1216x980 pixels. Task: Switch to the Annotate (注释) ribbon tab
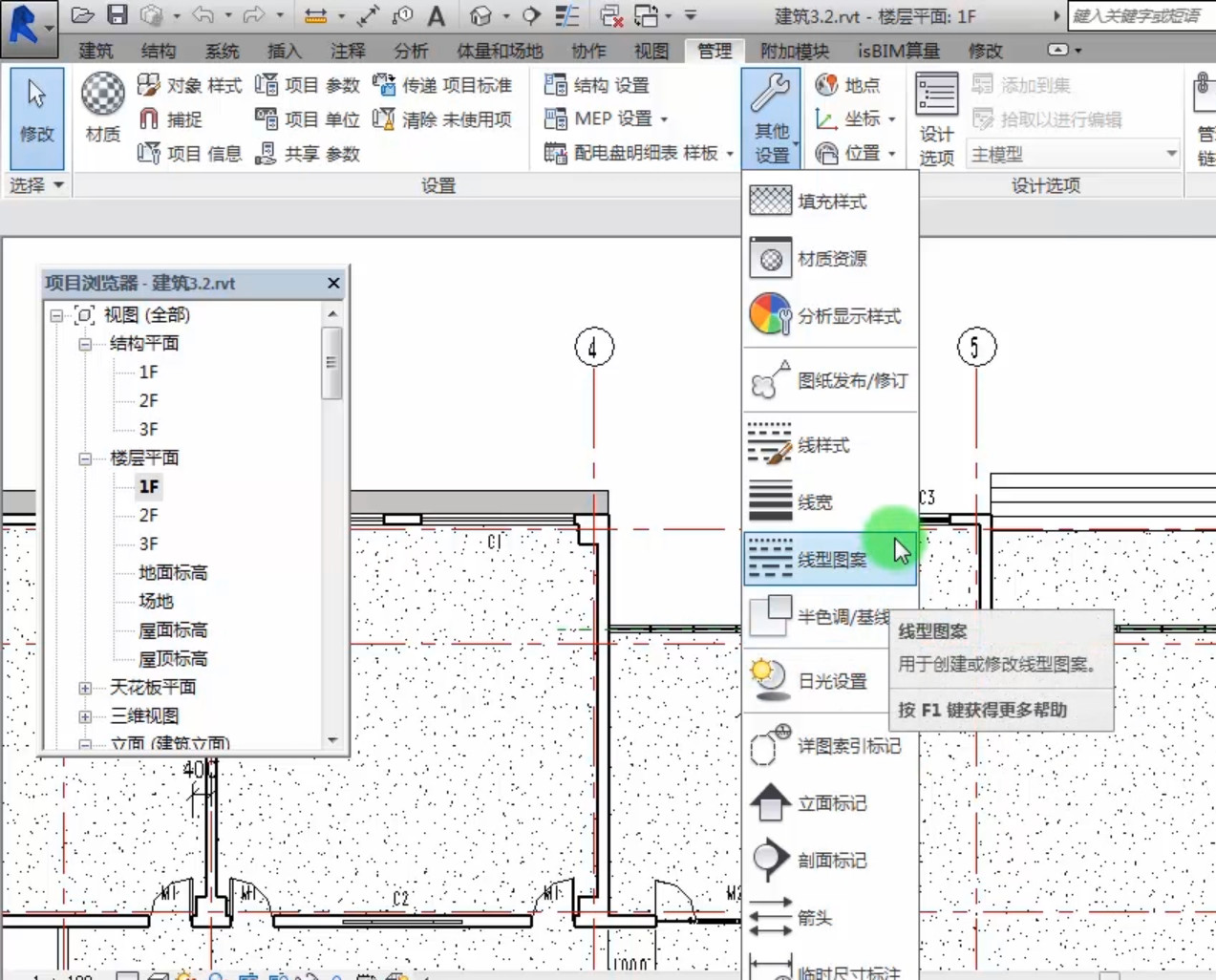(x=348, y=50)
